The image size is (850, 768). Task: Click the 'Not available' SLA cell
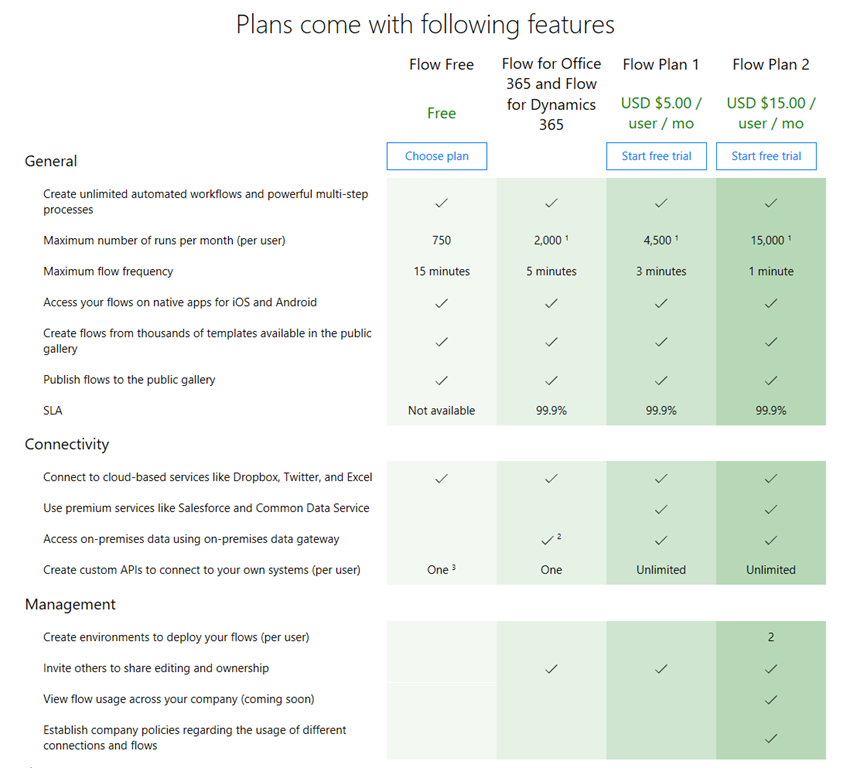coord(441,411)
